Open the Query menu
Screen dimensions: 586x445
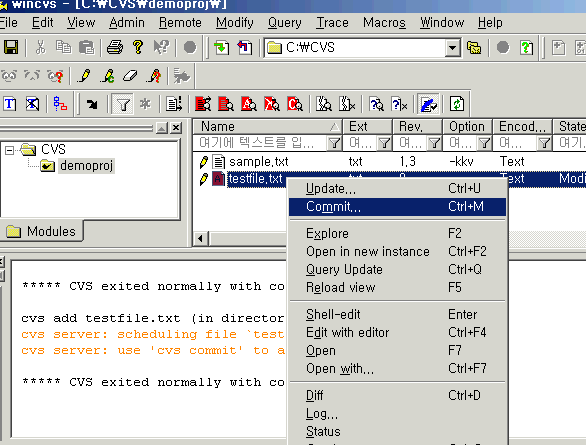(x=284, y=23)
